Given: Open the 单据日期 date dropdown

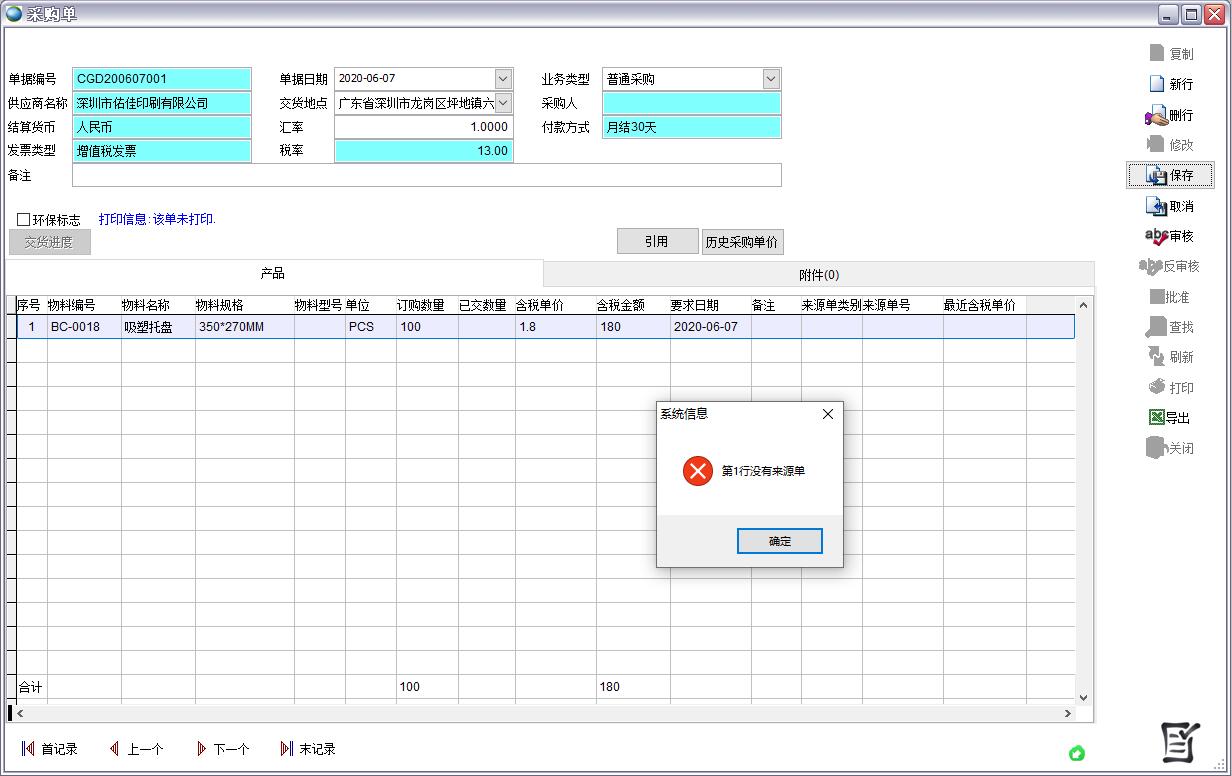Looking at the screenshot, I should (x=503, y=79).
